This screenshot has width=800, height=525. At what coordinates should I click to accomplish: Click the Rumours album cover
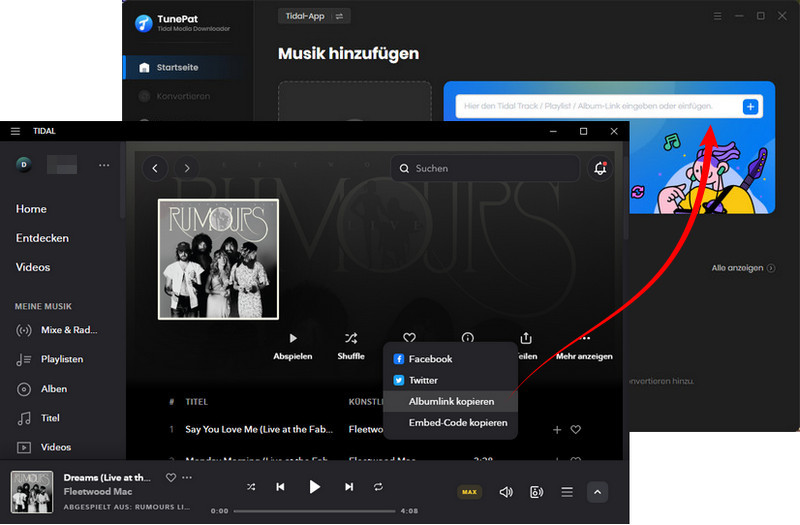(218, 259)
